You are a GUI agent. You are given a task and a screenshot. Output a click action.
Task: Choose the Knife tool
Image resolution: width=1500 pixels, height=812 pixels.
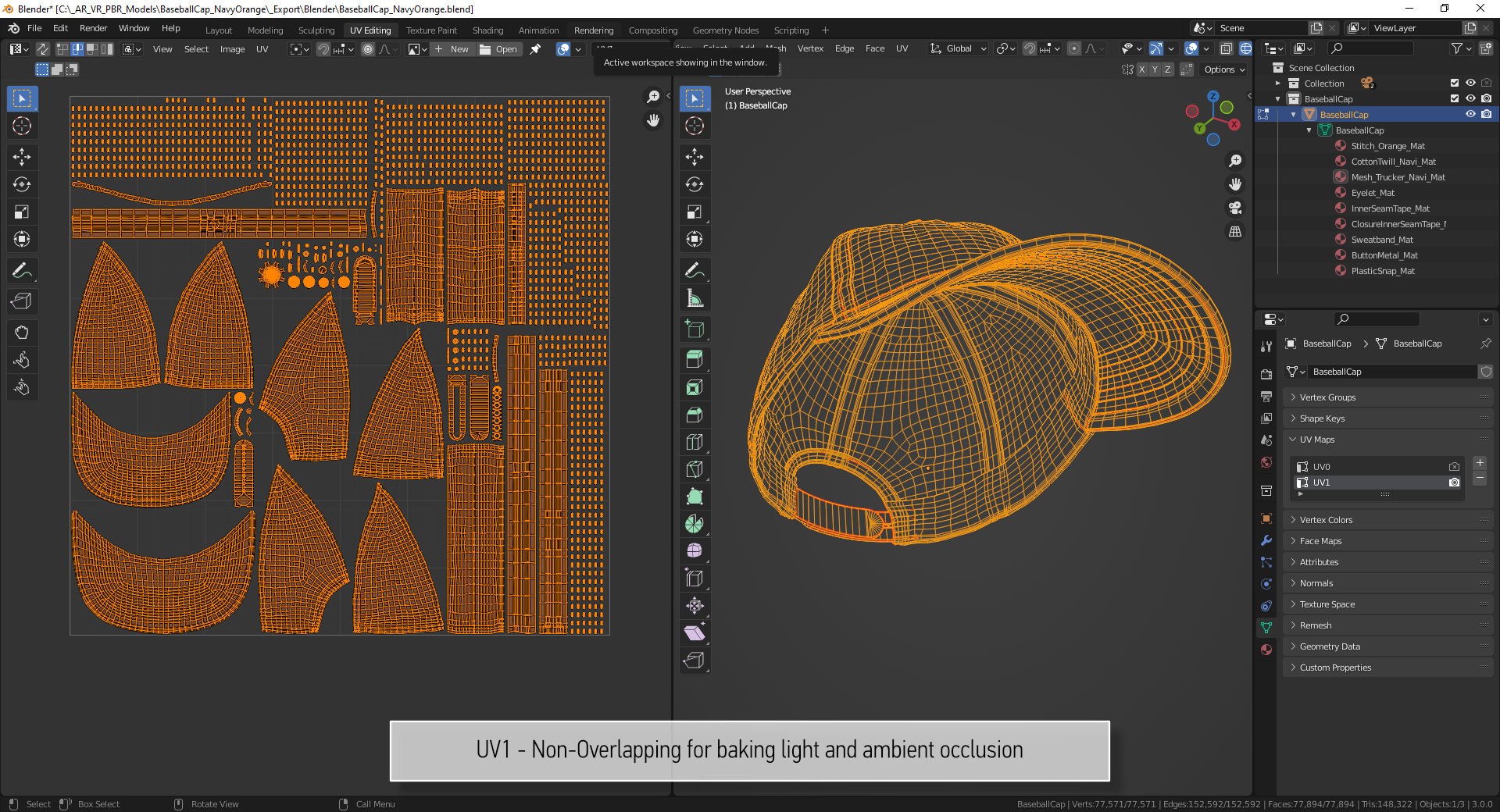(695, 469)
